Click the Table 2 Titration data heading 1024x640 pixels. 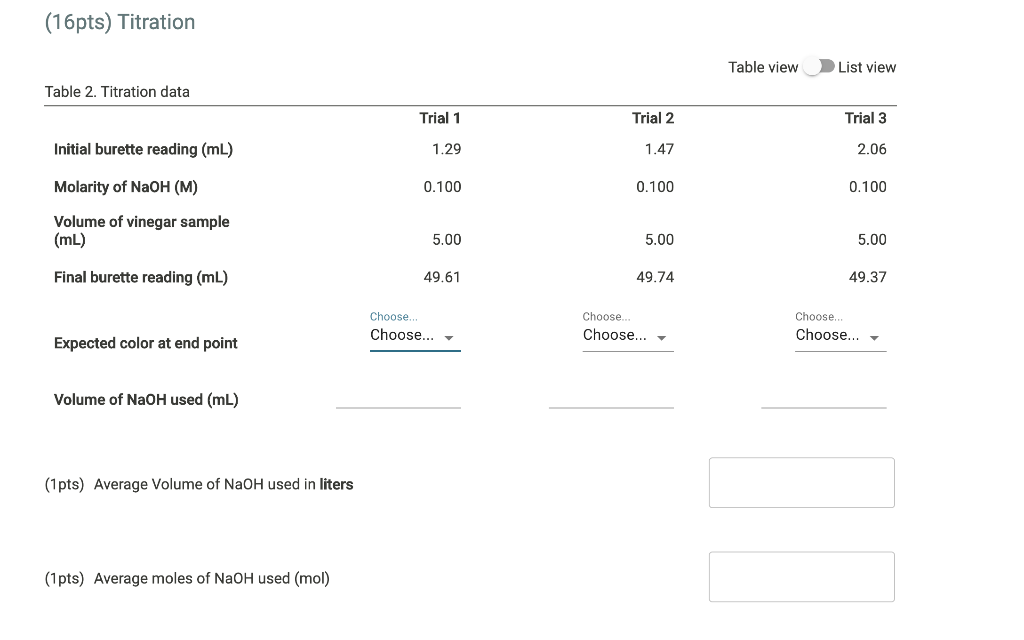point(116,91)
